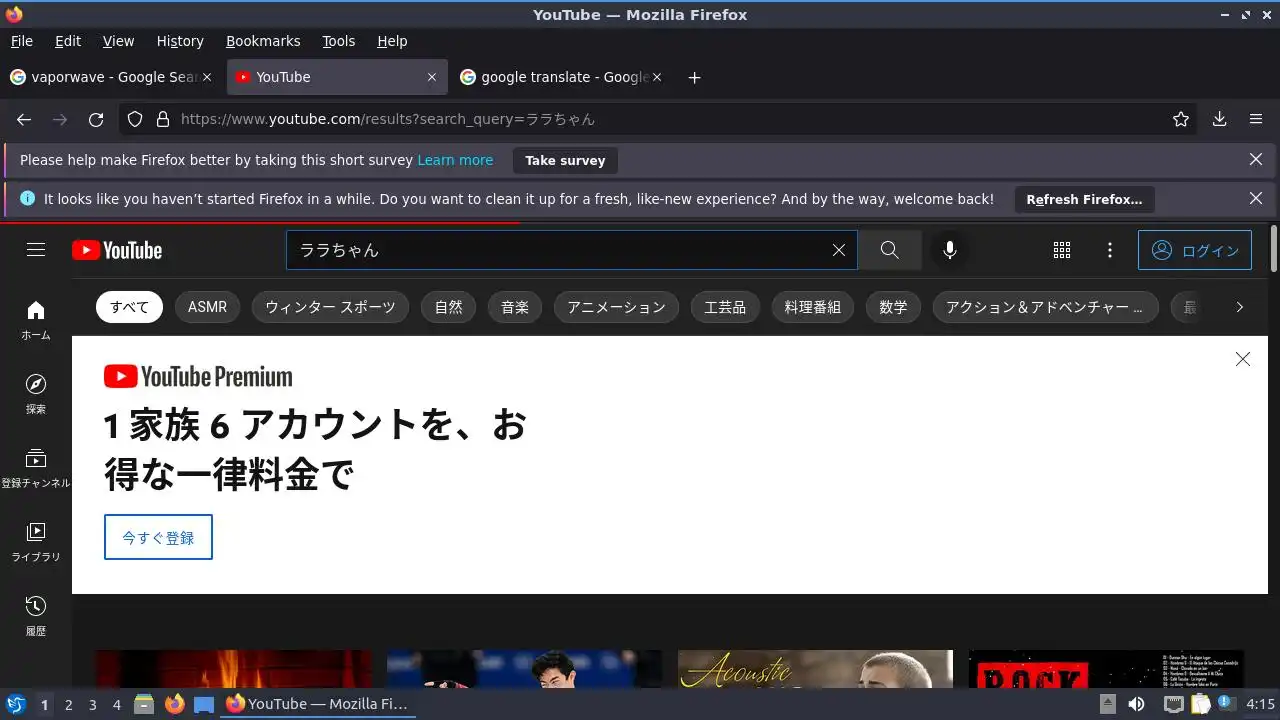
Task: Go to ホーム in the sidebar
Action: click(x=36, y=320)
